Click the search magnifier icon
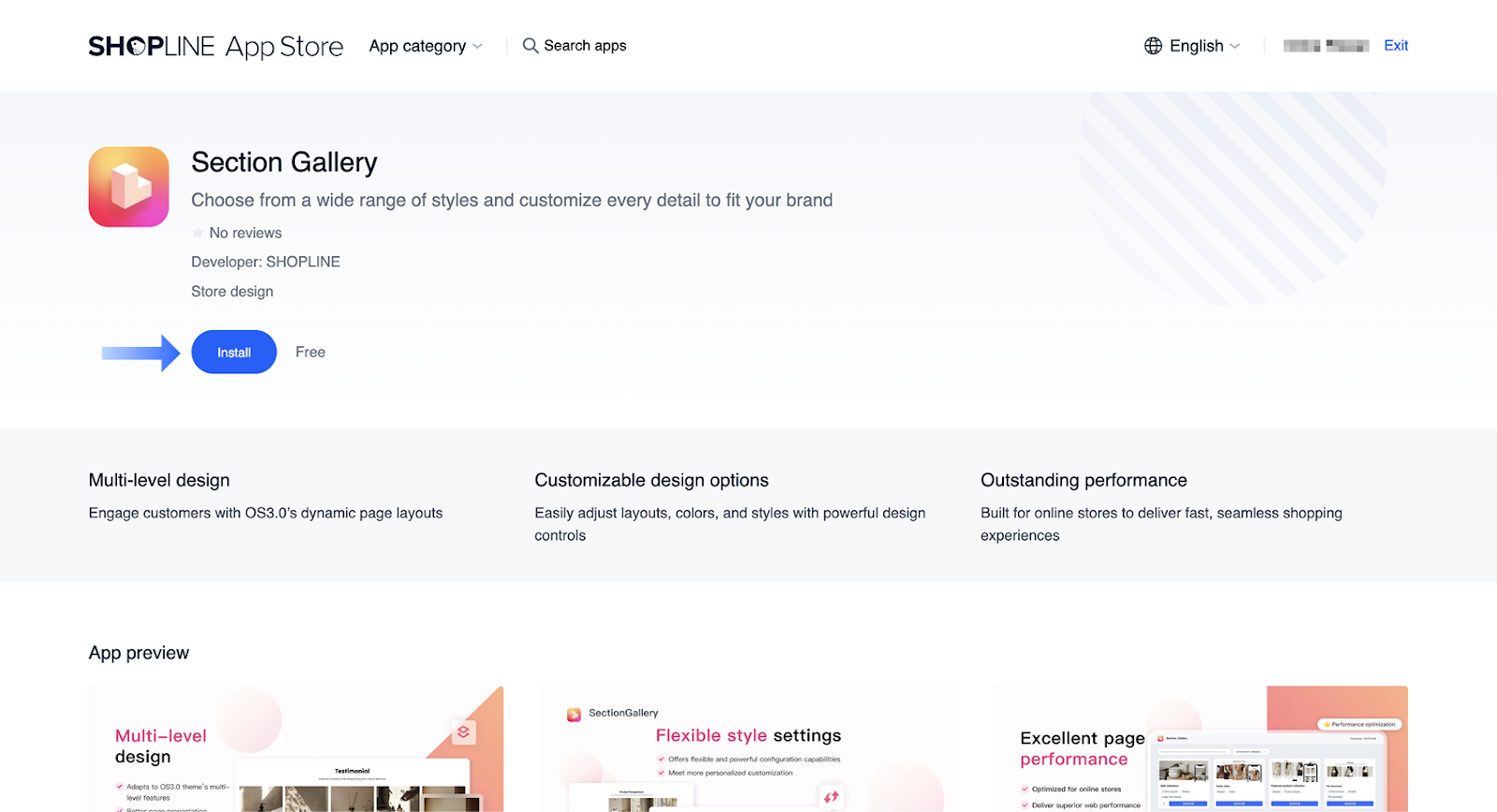The width and height of the screenshot is (1497, 812). tap(530, 46)
